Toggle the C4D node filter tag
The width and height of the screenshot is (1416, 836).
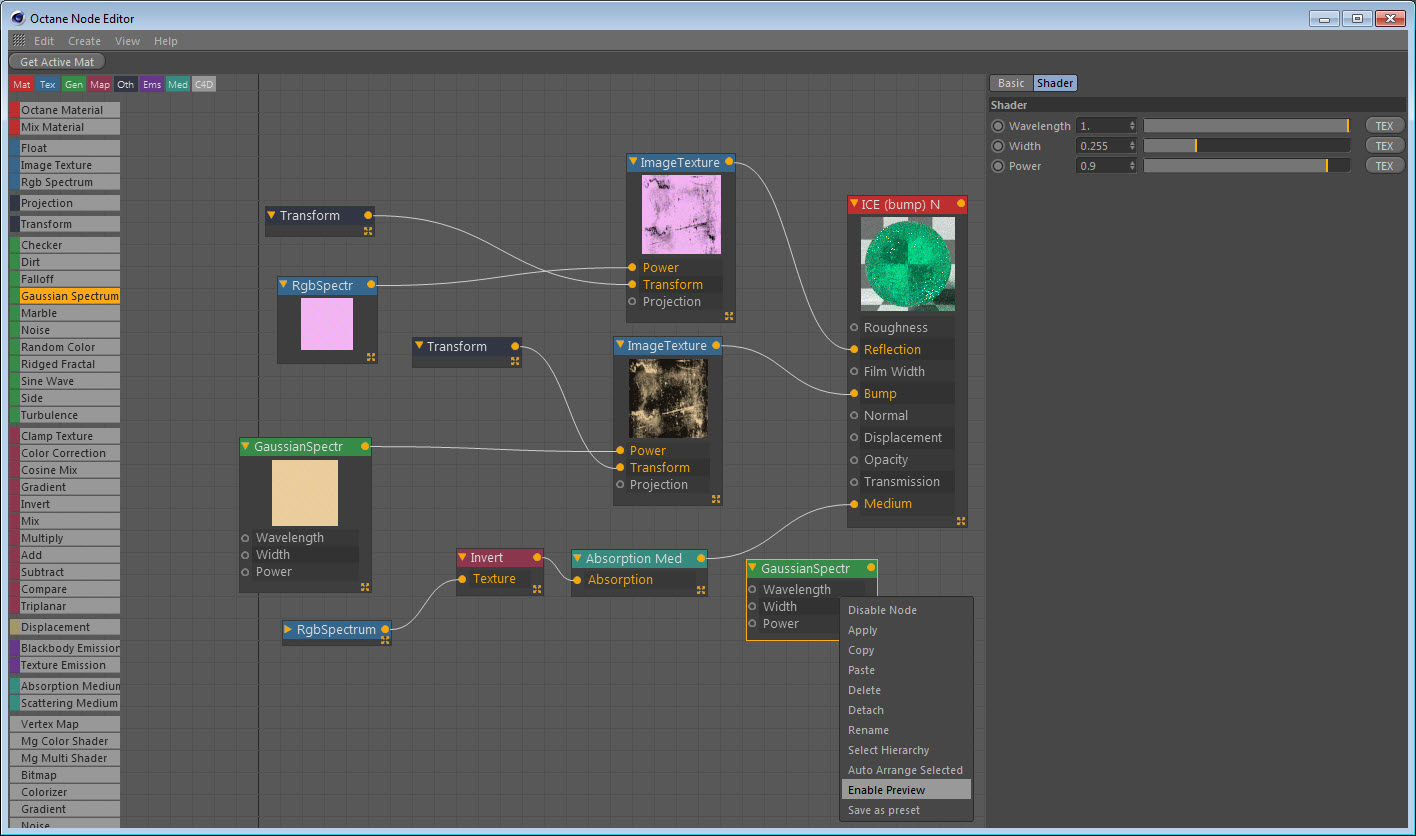tap(204, 85)
